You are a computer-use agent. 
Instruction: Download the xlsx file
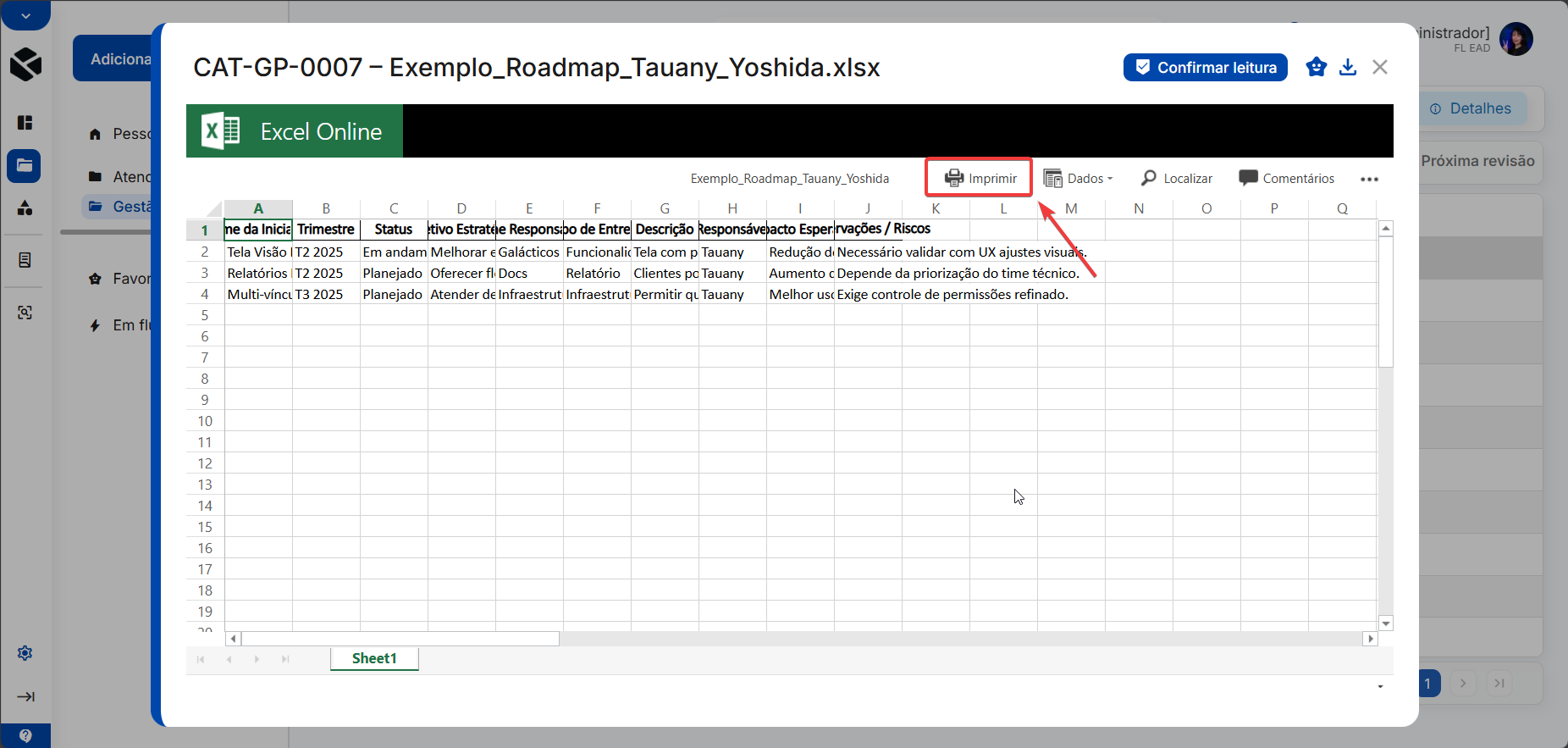coord(1348,67)
